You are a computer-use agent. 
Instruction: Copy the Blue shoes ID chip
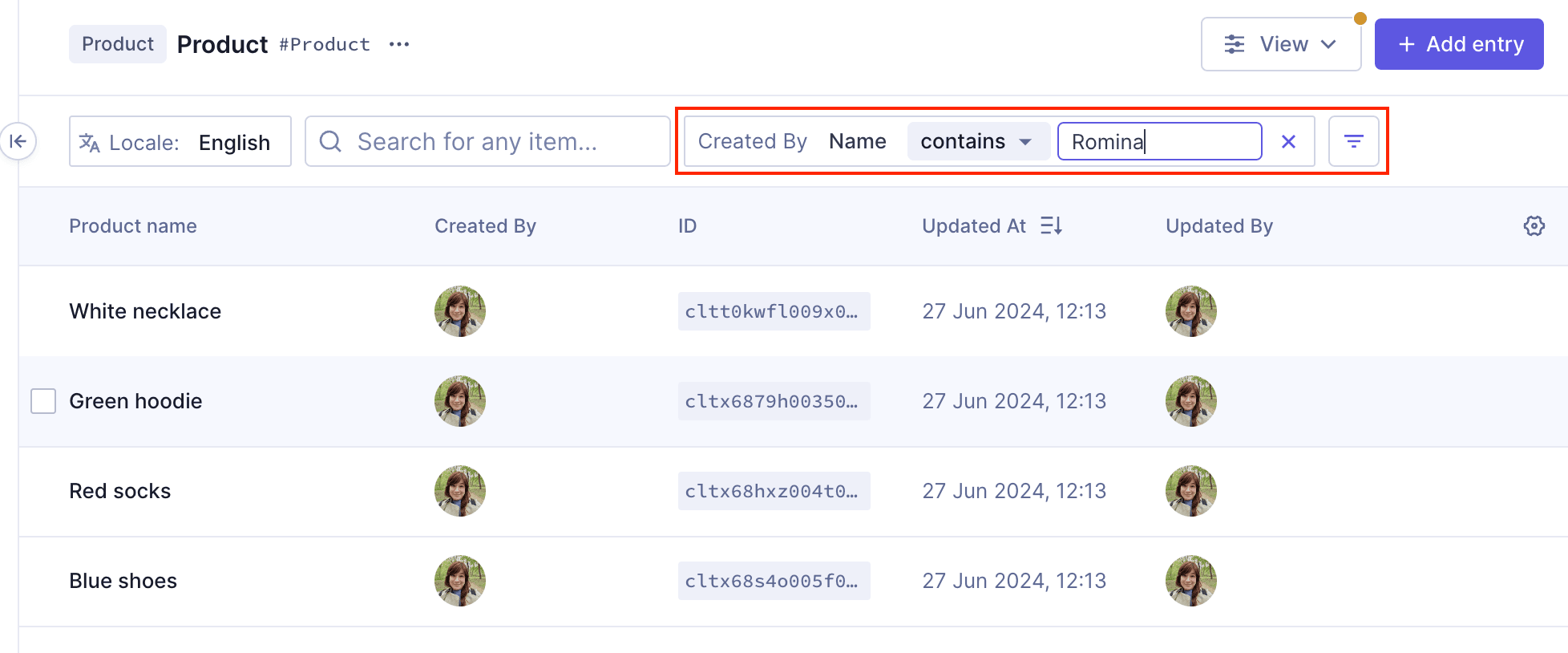773,581
